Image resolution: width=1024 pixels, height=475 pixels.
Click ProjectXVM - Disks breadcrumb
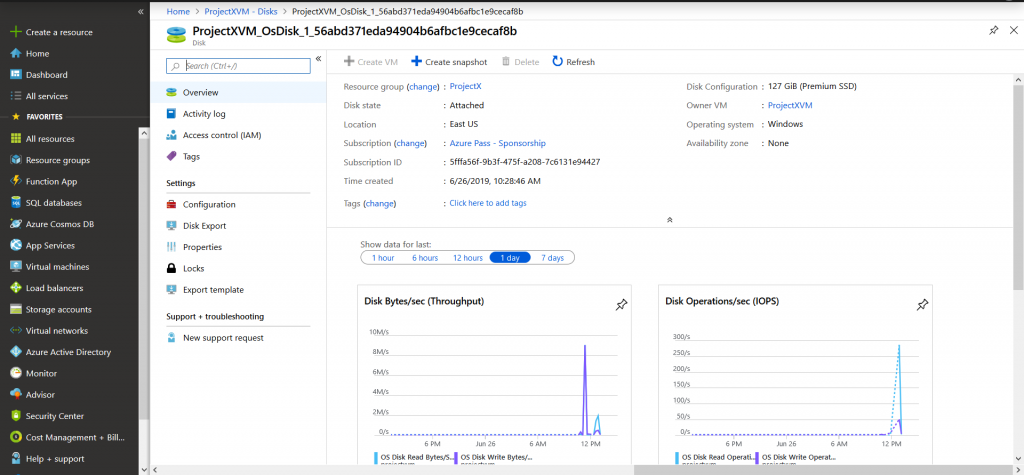(240, 12)
